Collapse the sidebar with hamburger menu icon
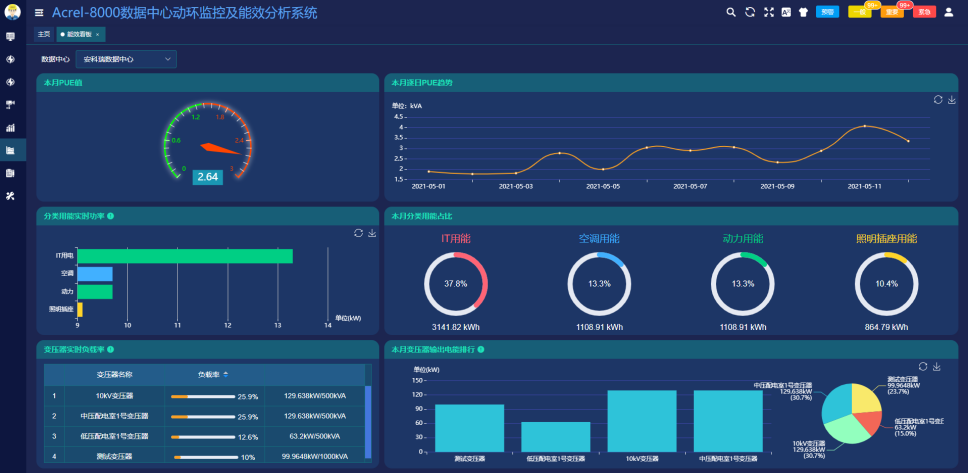 point(39,13)
